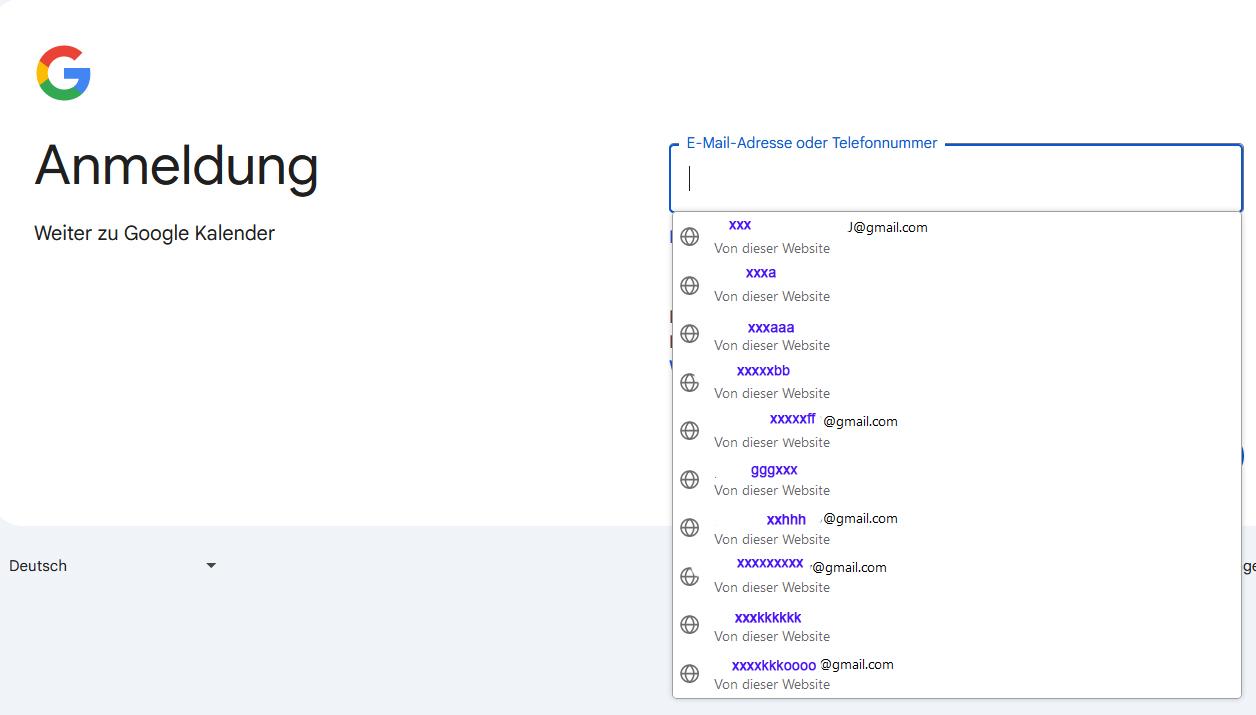Select the gggxxx saved entry
The image size is (1256, 715).
(x=957, y=479)
